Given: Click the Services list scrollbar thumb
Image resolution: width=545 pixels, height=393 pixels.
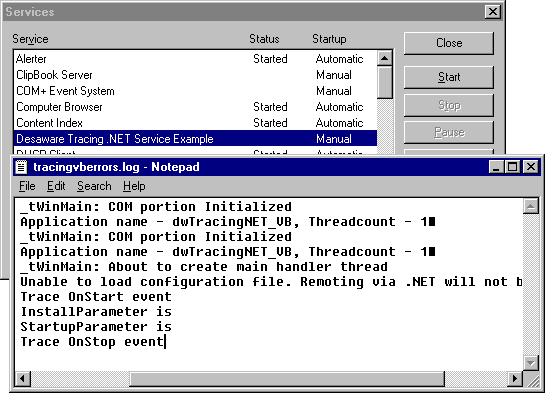Looking at the screenshot, I should (384, 83).
